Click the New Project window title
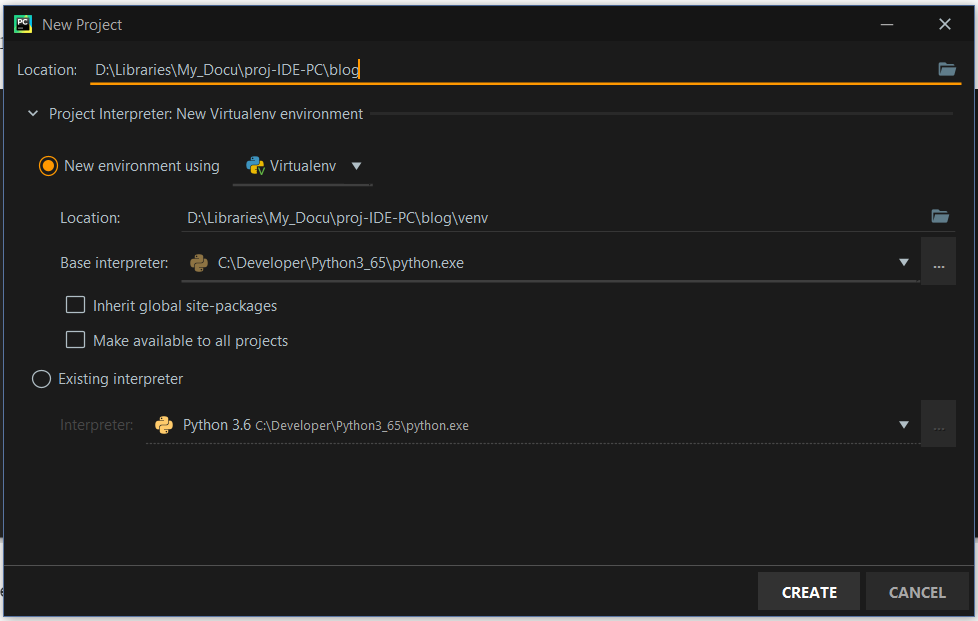This screenshot has width=978, height=621. (82, 25)
